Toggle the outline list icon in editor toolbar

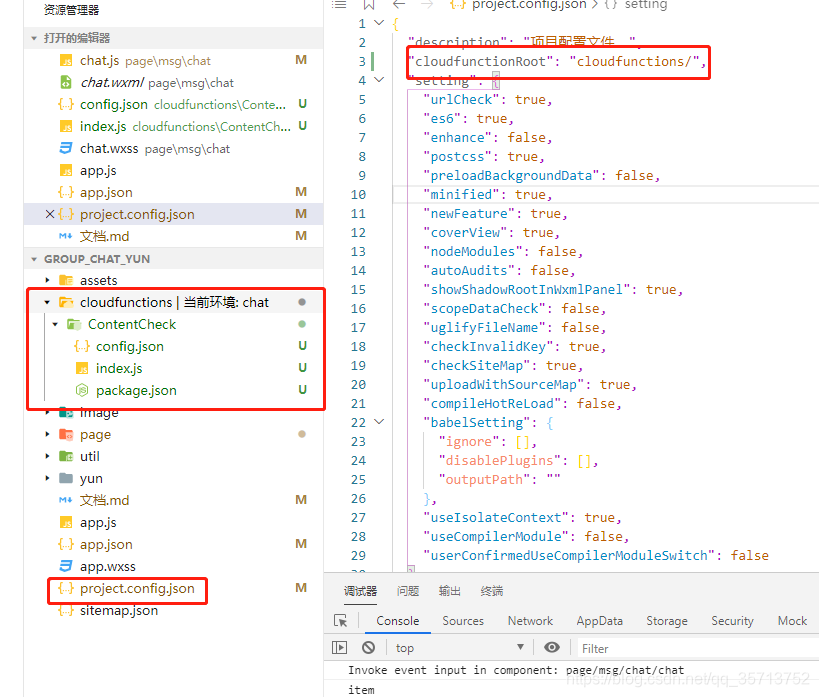pos(340,5)
